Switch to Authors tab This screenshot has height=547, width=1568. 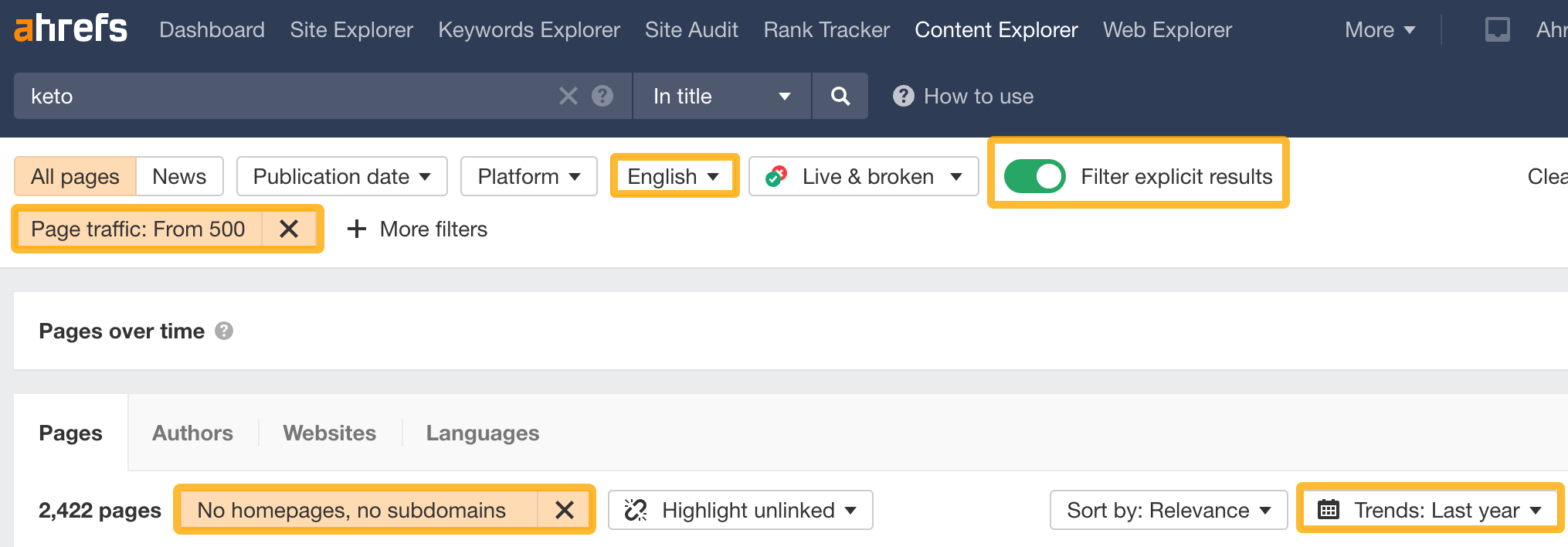point(192,433)
